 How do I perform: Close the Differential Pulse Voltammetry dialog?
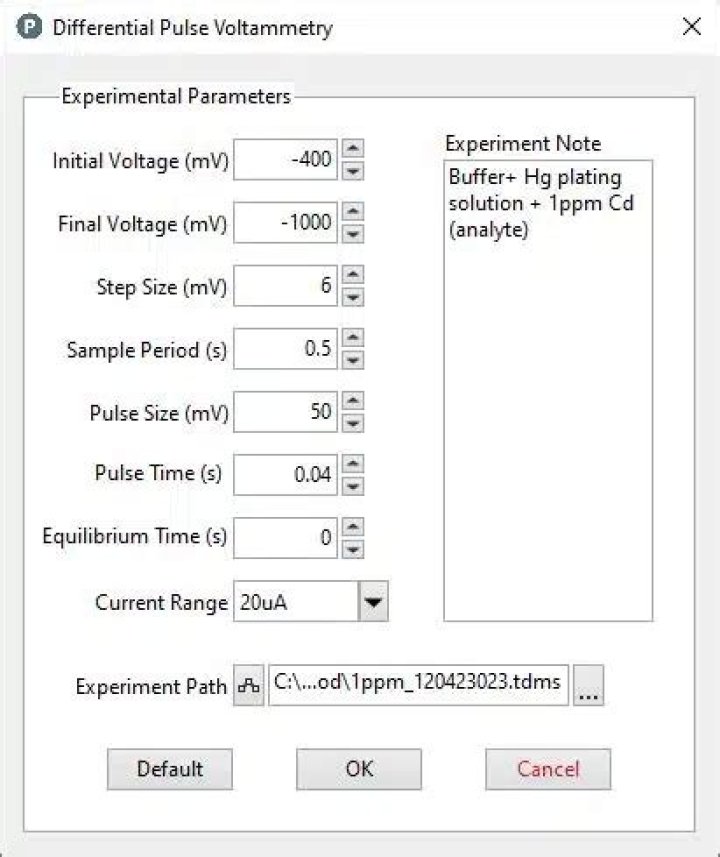691,27
